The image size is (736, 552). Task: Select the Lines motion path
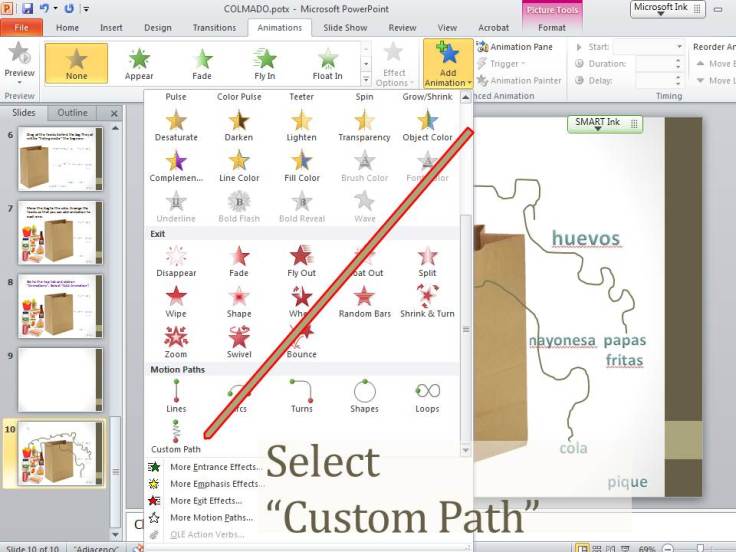[x=176, y=397]
